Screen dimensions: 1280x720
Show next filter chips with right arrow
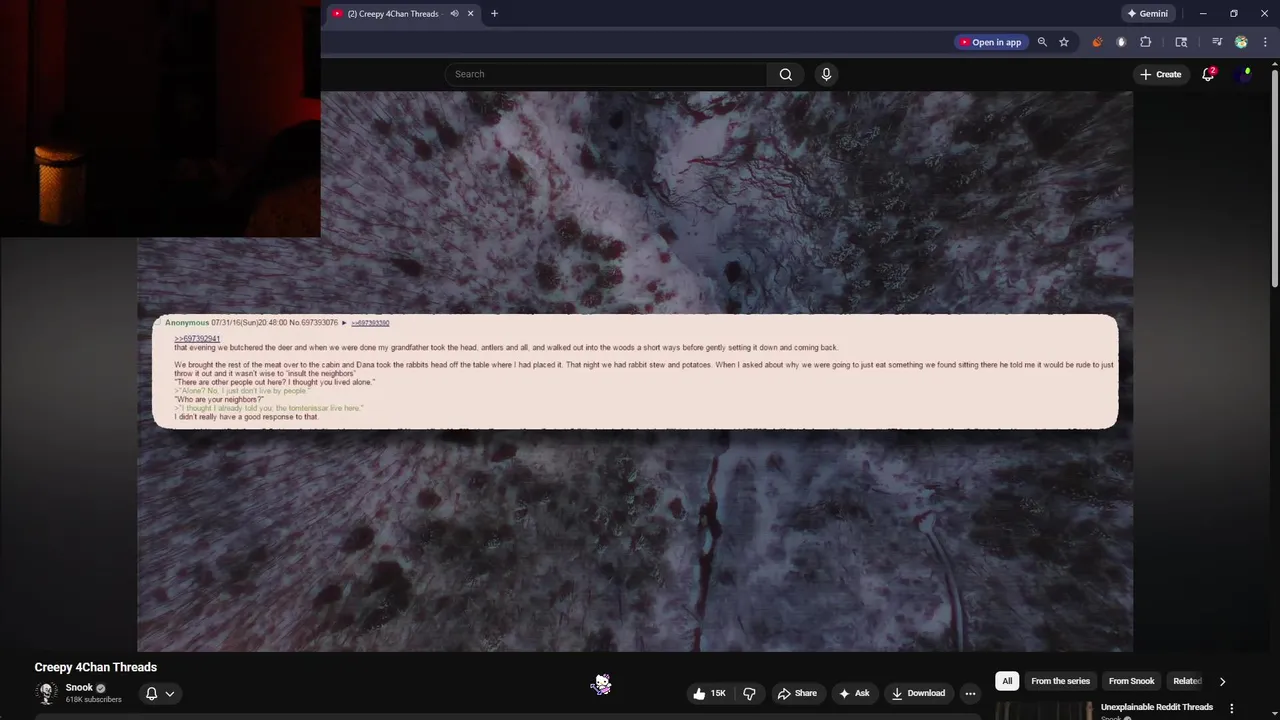(x=1222, y=681)
